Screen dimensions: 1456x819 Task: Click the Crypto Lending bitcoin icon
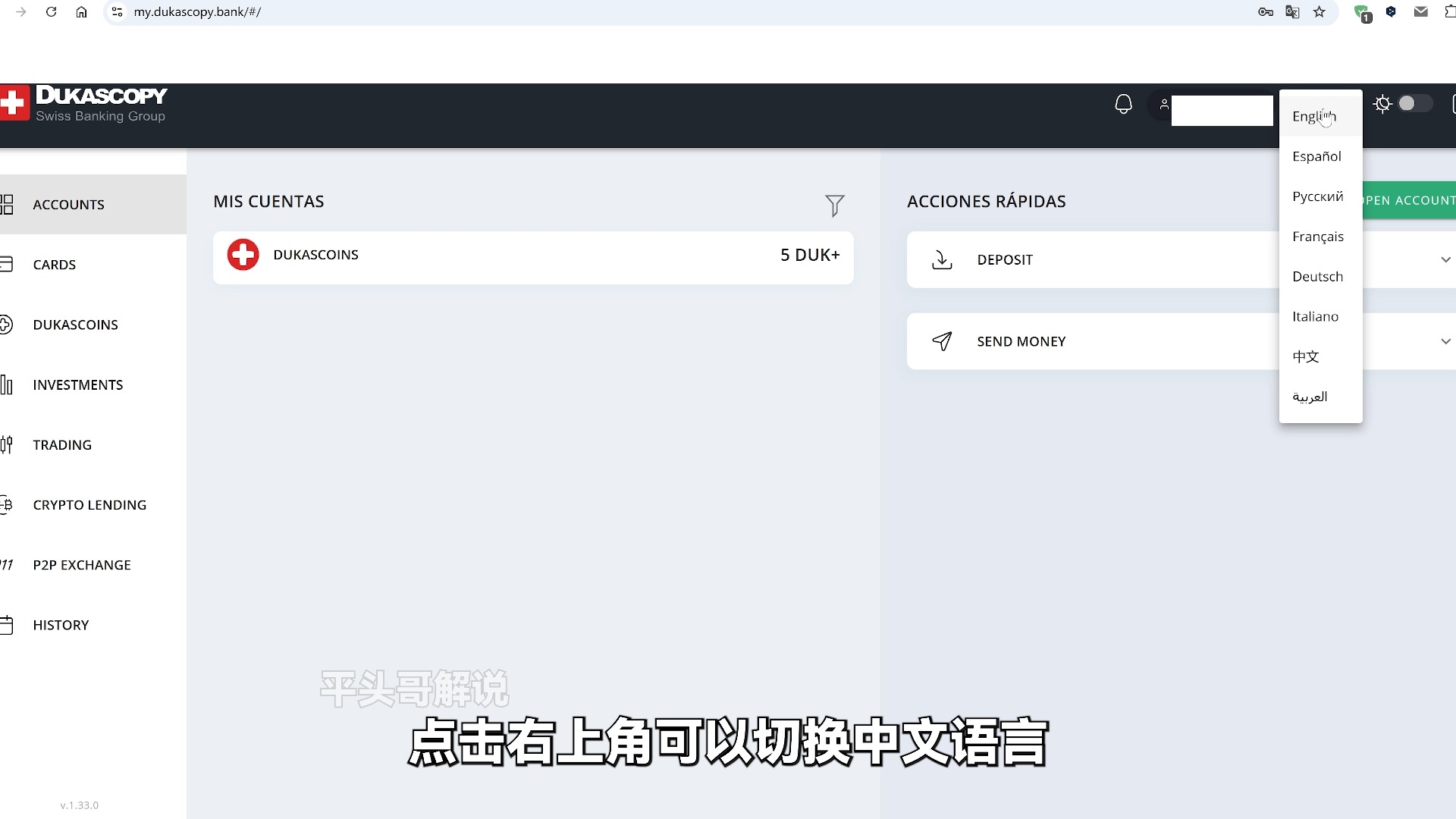coord(6,505)
